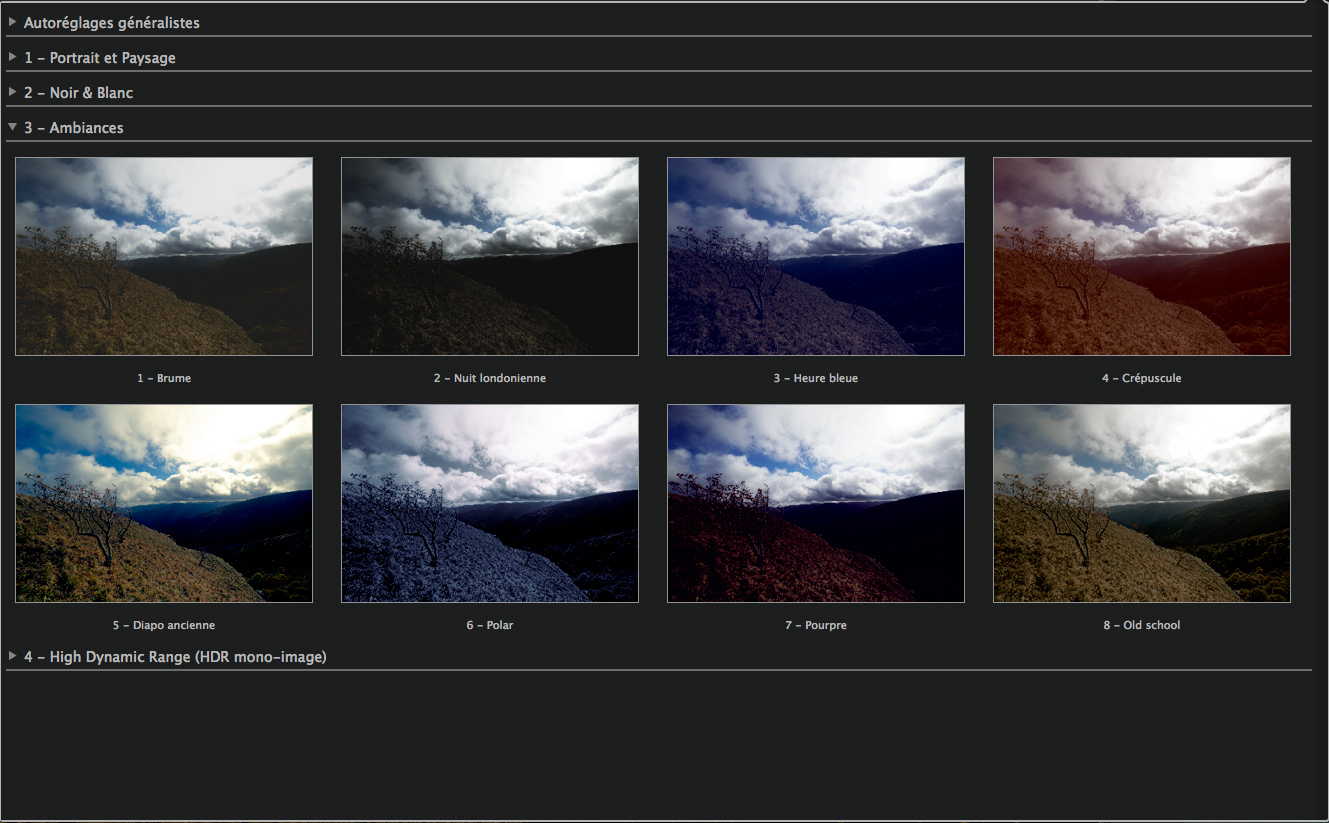Collapse the 3 – Ambiances section triangle

pos(13,127)
